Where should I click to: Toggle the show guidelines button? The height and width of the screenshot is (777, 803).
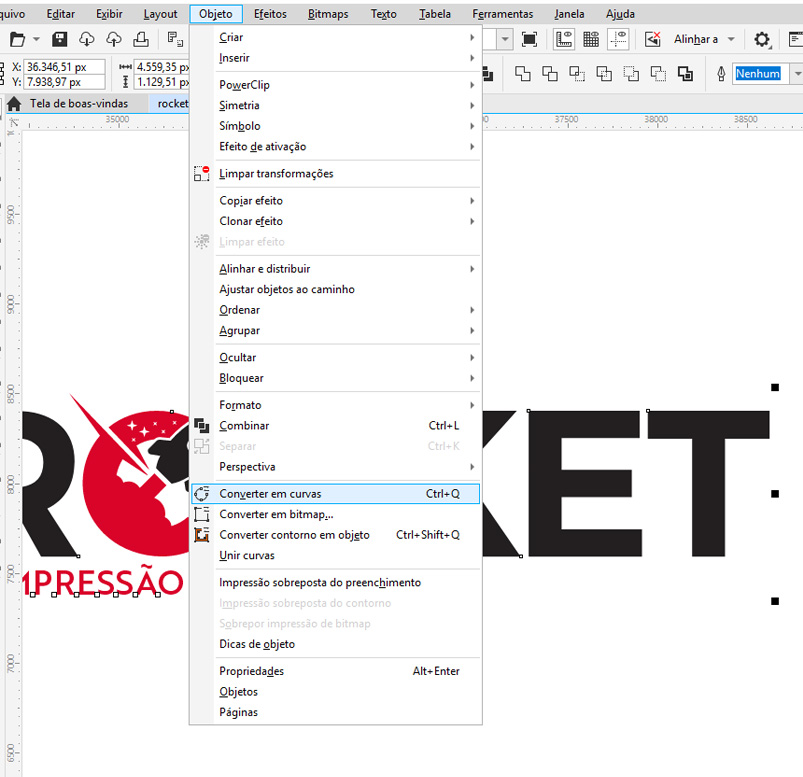point(620,39)
